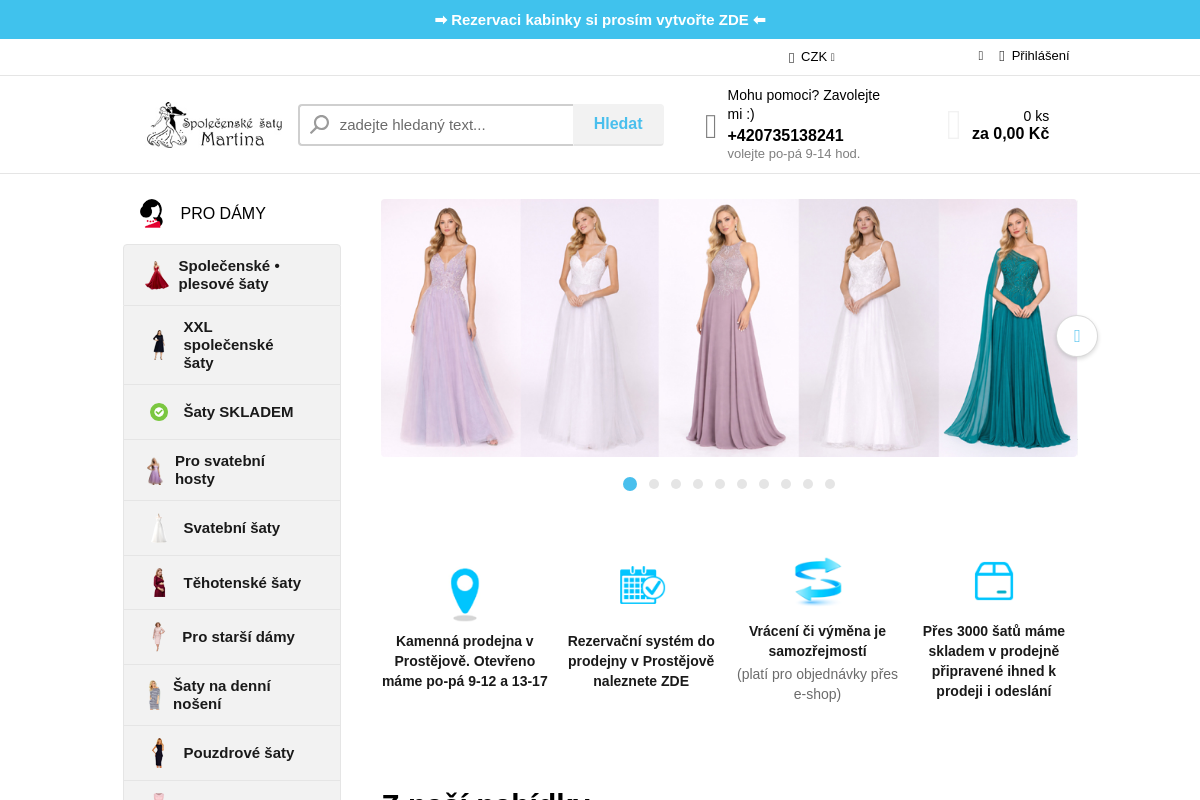Viewport: 1200px width, 800px height.
Task: Click the green checkmark Šaty SKLADEM icon
Action: pos(159,412)
